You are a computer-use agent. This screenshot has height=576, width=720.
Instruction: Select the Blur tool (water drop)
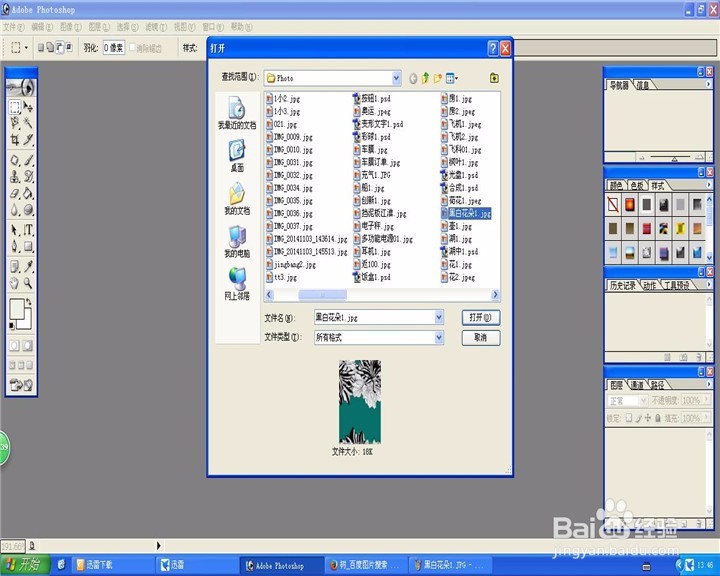pyautogui.click(x=15, y=209)
